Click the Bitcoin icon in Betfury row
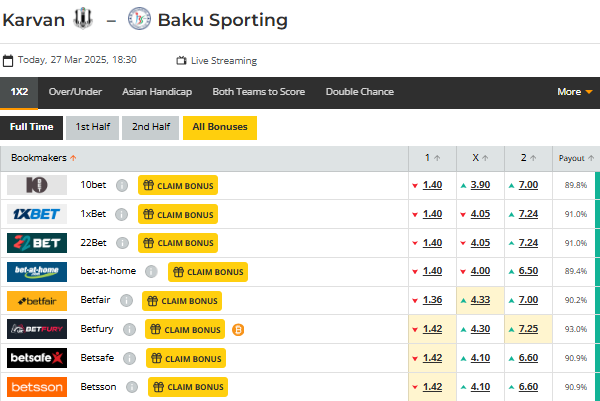600x401 pixels. (x=238, y=329)
